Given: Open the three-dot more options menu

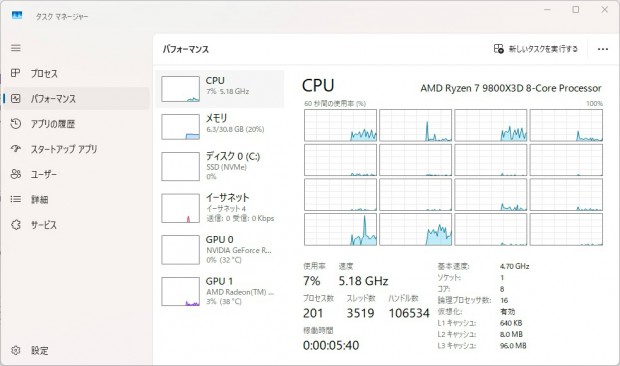Looking at the screenshot, I should pos(603,49).
